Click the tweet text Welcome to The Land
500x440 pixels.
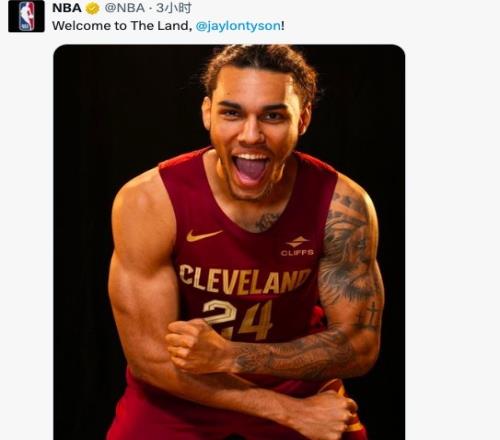[x=122, y=26]
